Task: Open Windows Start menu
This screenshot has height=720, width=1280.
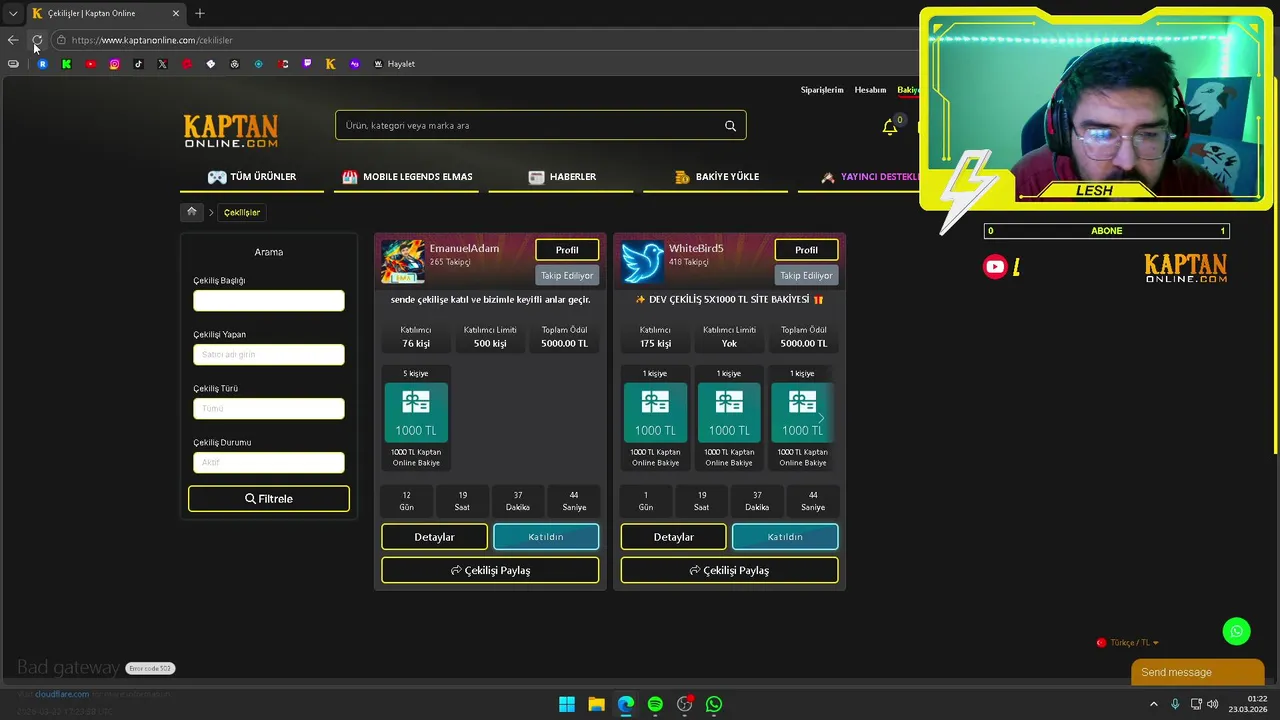Action: (567, 704)
